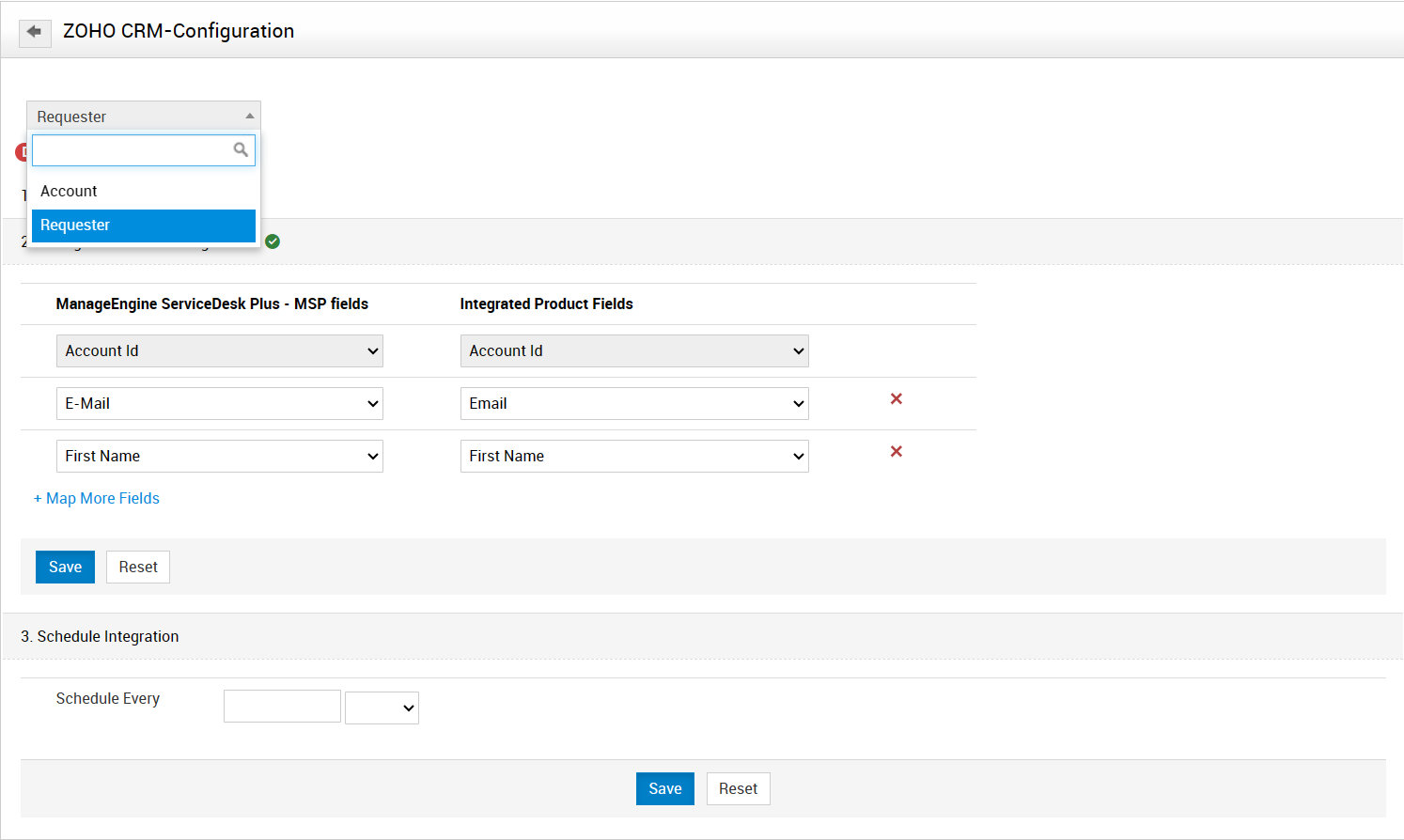
Task: Save the field mapping section
Action: pos(65,568)
